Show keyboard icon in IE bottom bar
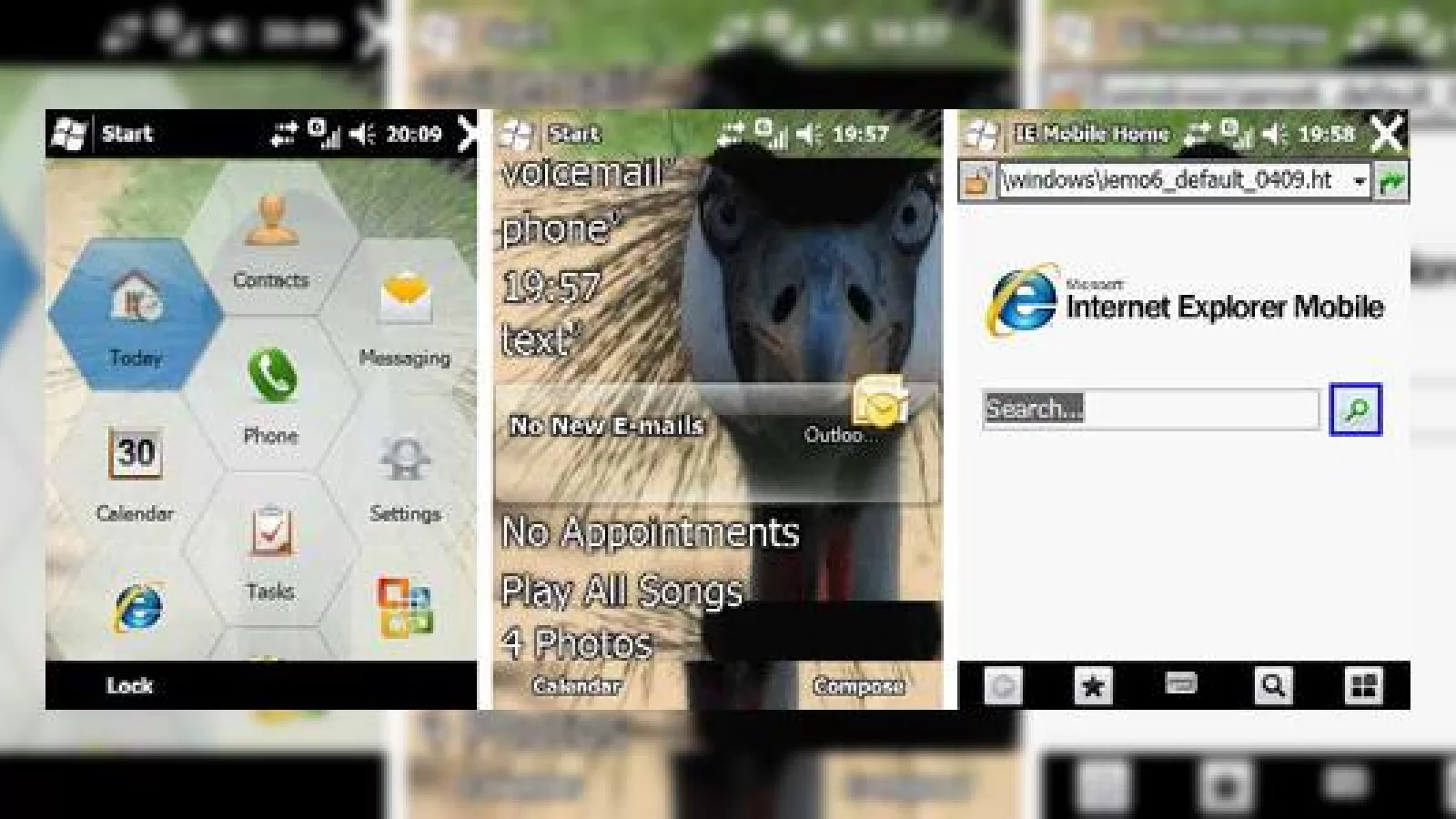The image size is (1456, 819). (x=1181, y=682)
